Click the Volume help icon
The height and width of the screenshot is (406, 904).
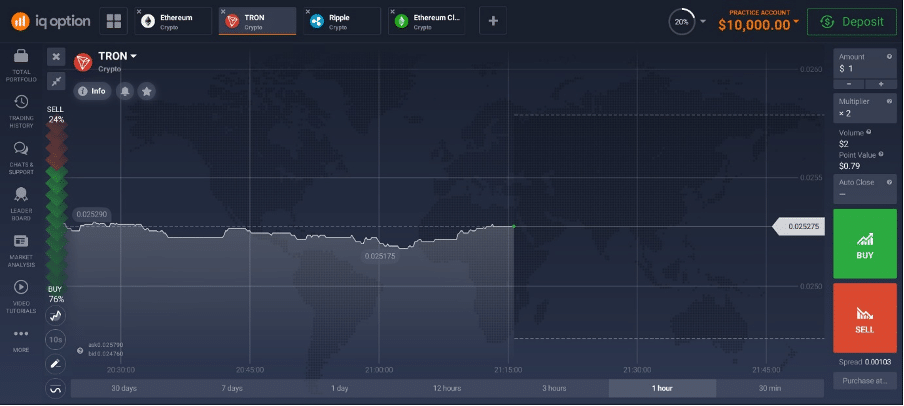click(x=869, y=132)
